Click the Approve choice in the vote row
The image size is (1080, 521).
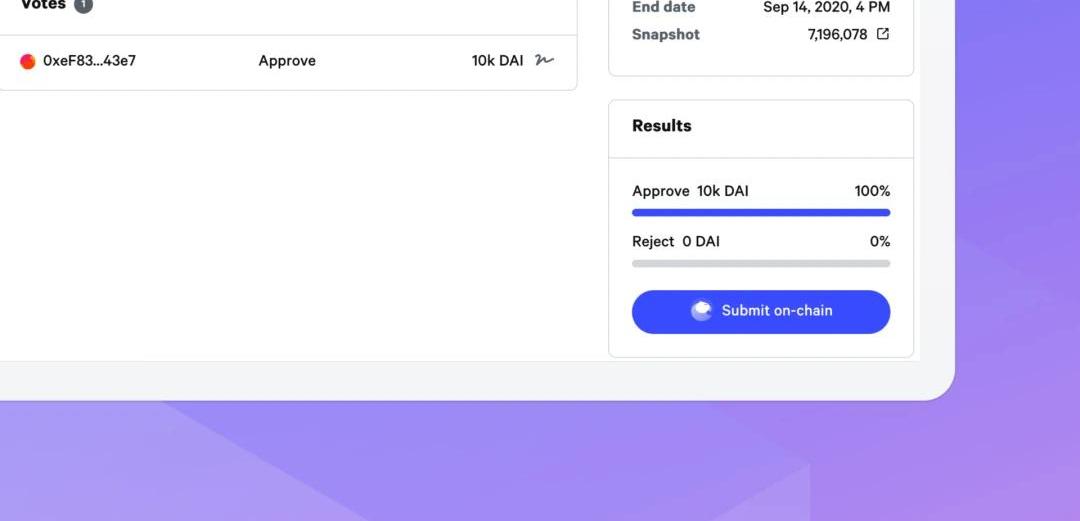tap(287, 61)
